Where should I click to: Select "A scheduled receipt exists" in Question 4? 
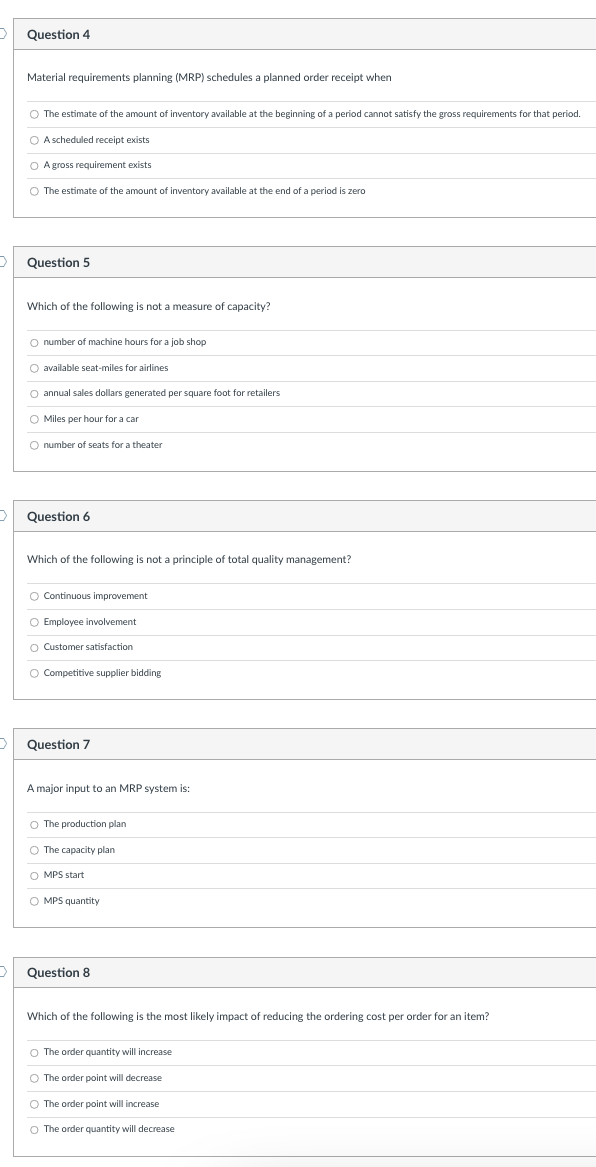click(x=34, y=139)
